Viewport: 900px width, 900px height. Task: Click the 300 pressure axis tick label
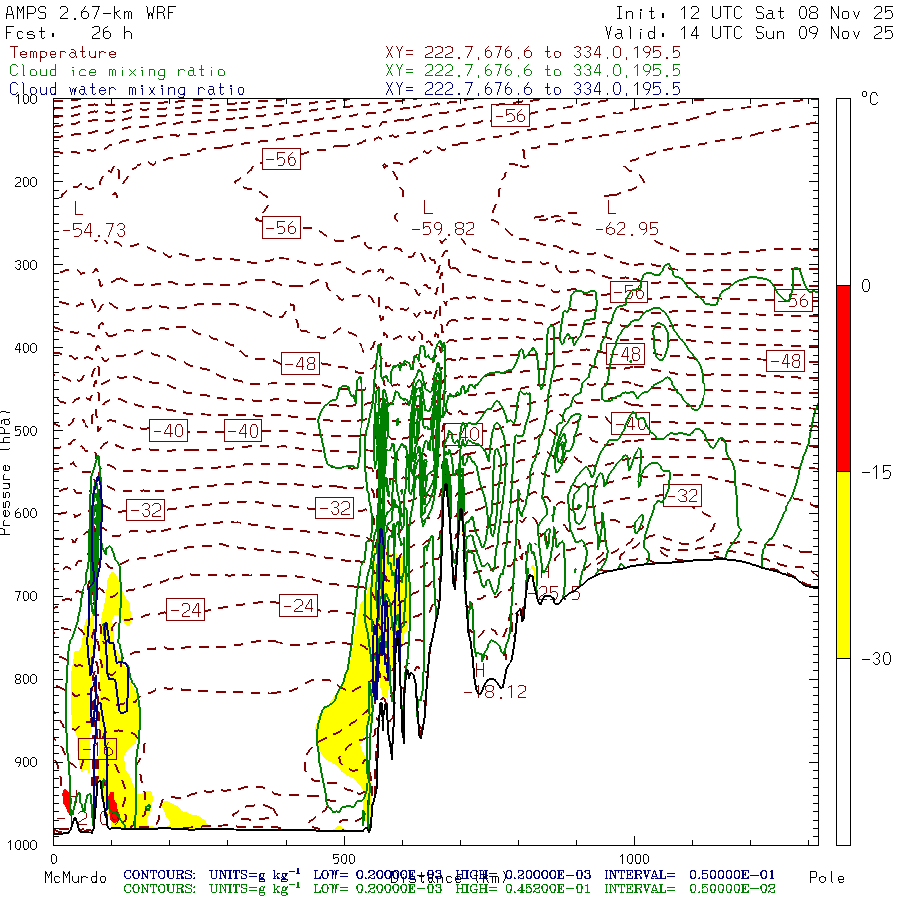pos(25,265)
